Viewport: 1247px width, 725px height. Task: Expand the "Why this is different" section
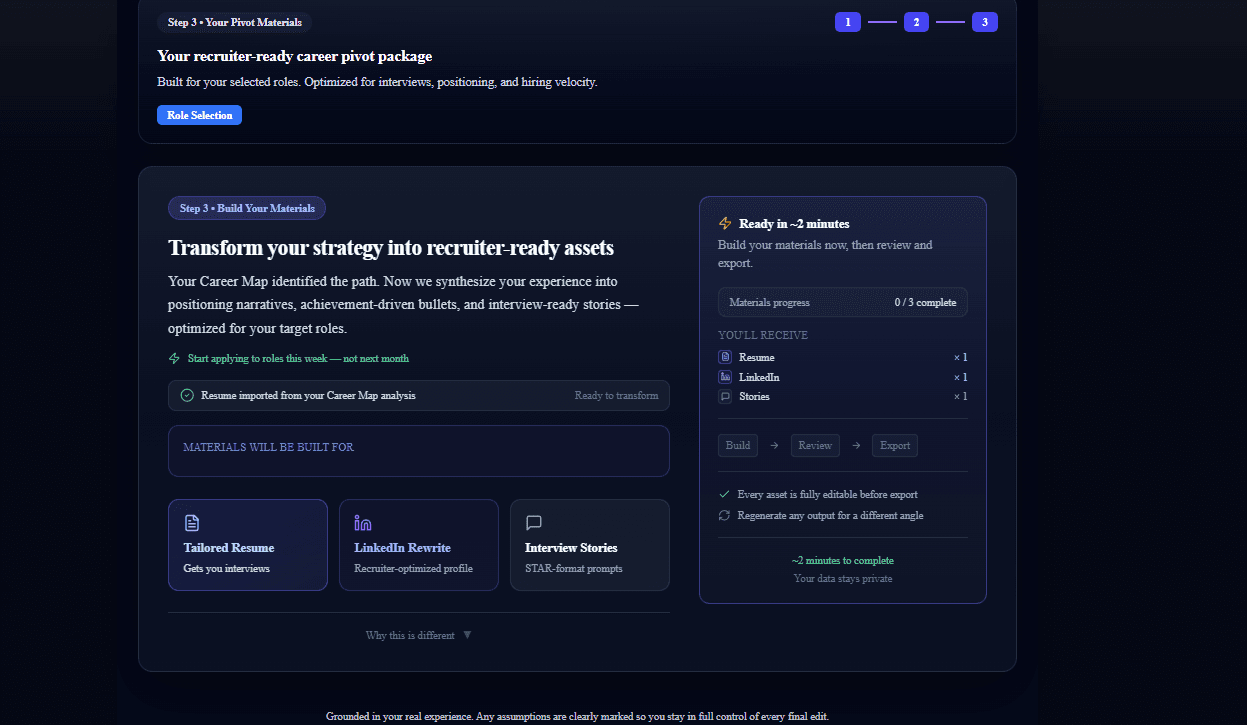coord(418,634)
